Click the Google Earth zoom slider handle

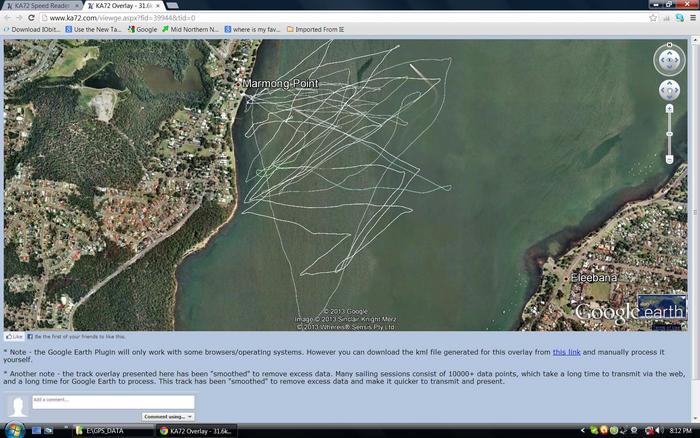tap(669, 133)
